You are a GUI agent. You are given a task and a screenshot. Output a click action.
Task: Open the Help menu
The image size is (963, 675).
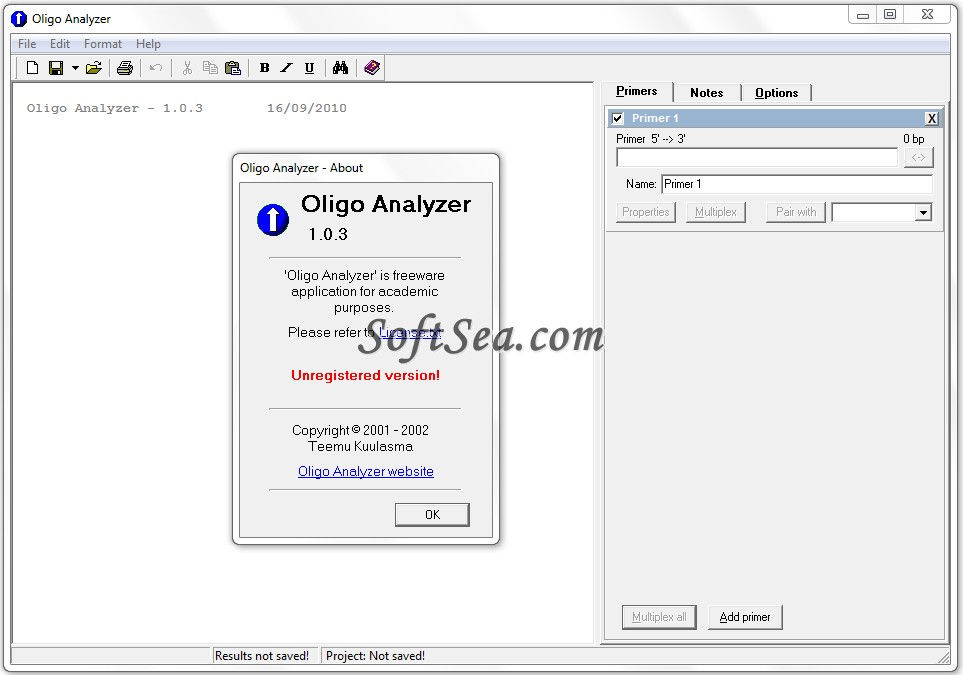148,44
